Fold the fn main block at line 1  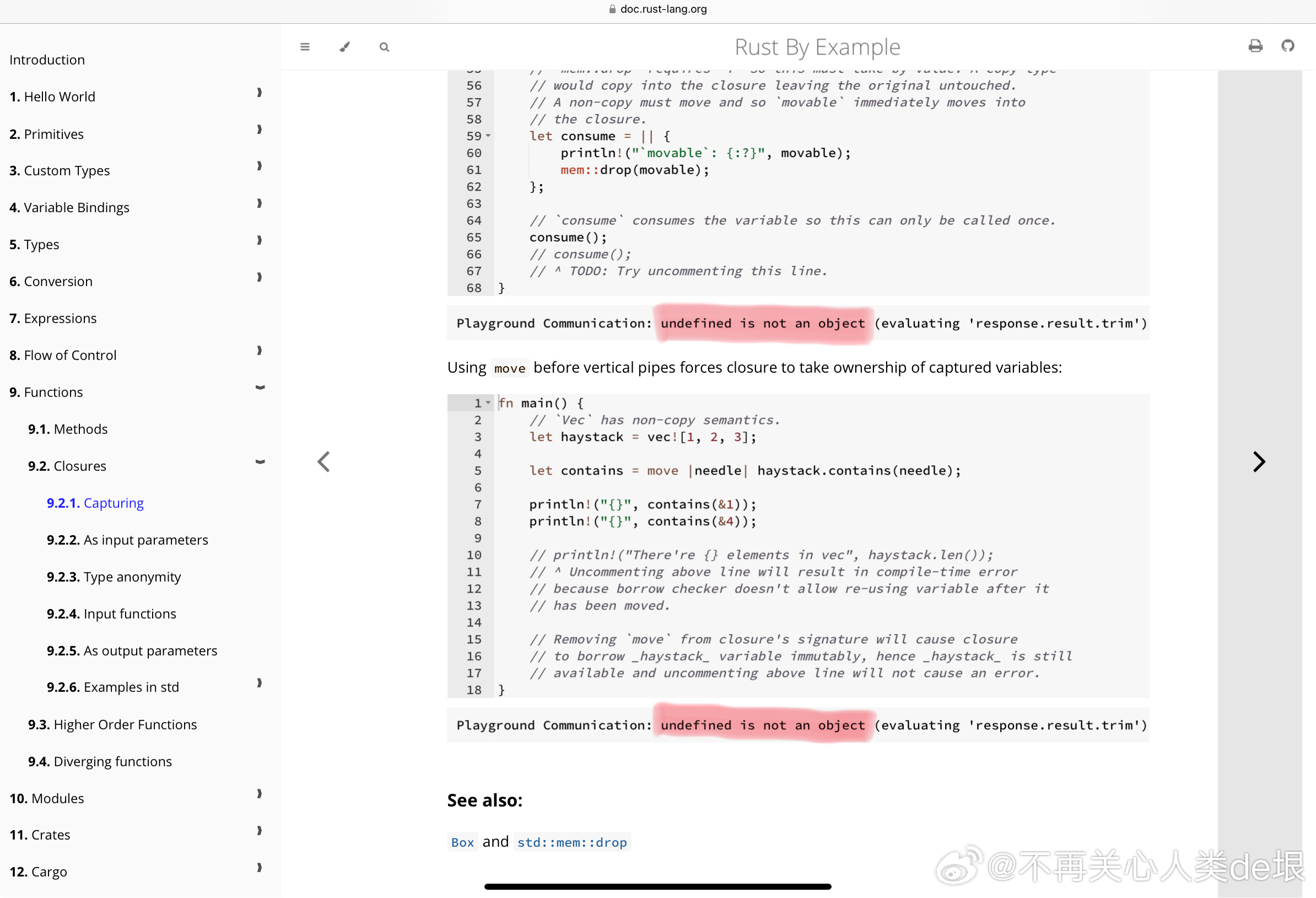(x=488, y=403)
